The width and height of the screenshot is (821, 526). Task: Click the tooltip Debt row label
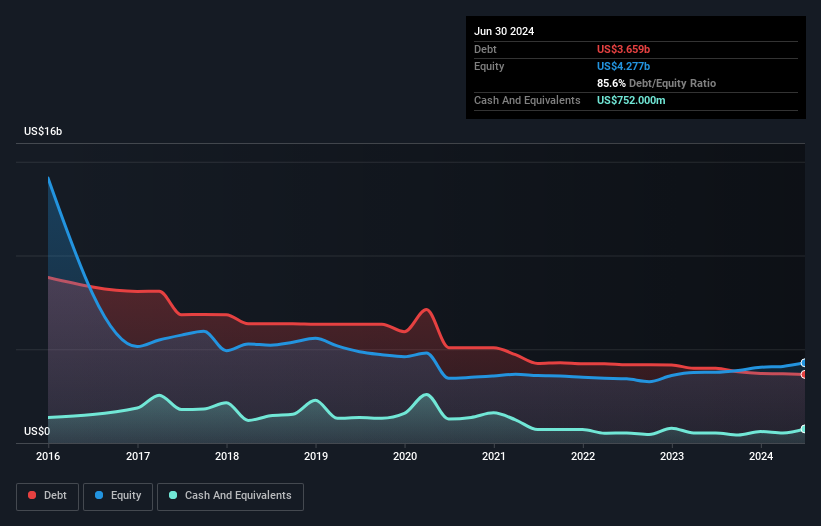click(x=485, y=49)
